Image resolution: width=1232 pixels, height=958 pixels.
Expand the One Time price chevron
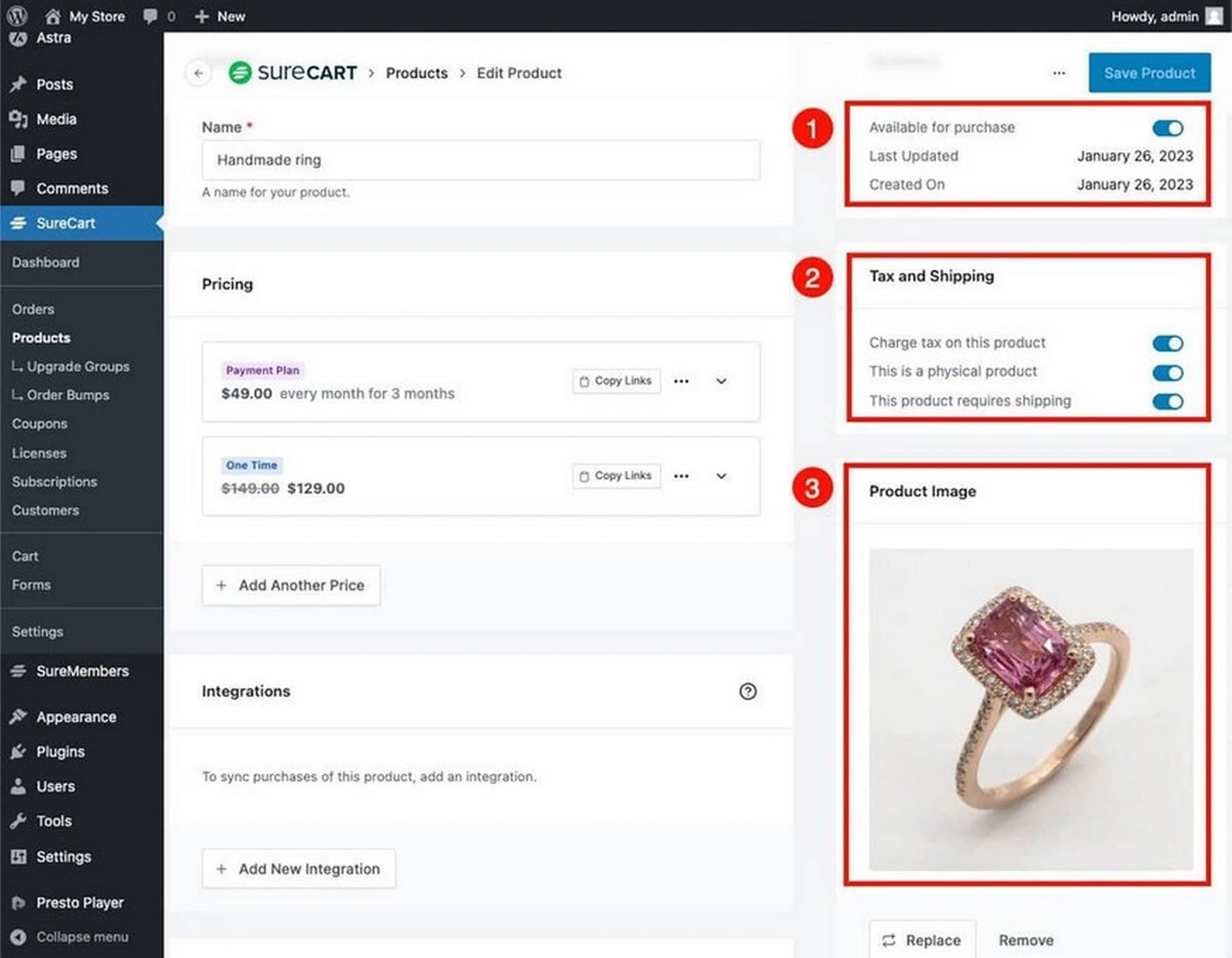721,476
